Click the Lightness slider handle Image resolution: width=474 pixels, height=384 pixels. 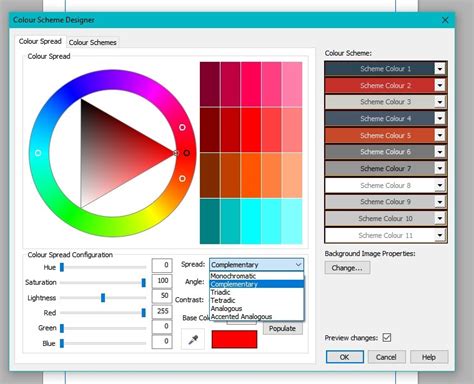tap(103, 298)
